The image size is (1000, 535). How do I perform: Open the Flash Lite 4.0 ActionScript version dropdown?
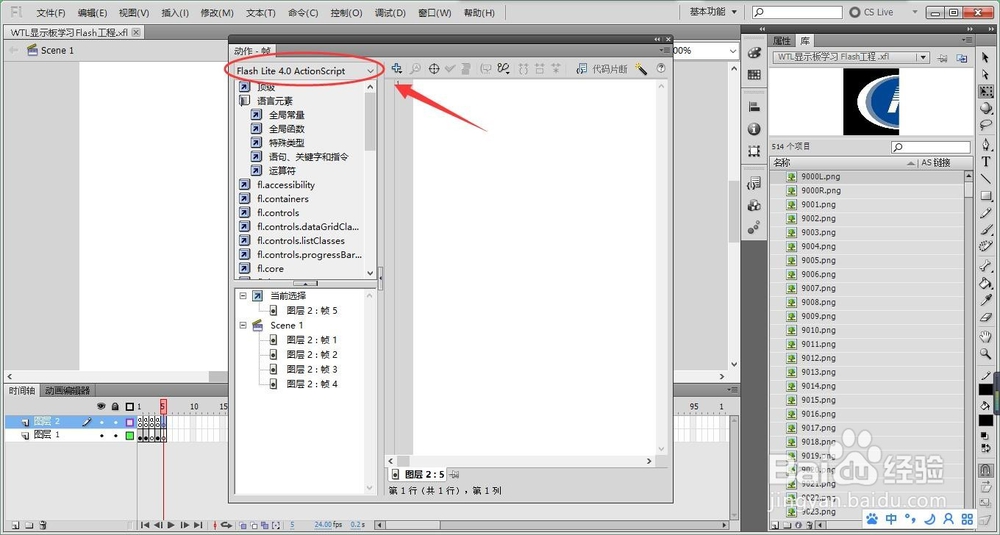tap(305, 71)
